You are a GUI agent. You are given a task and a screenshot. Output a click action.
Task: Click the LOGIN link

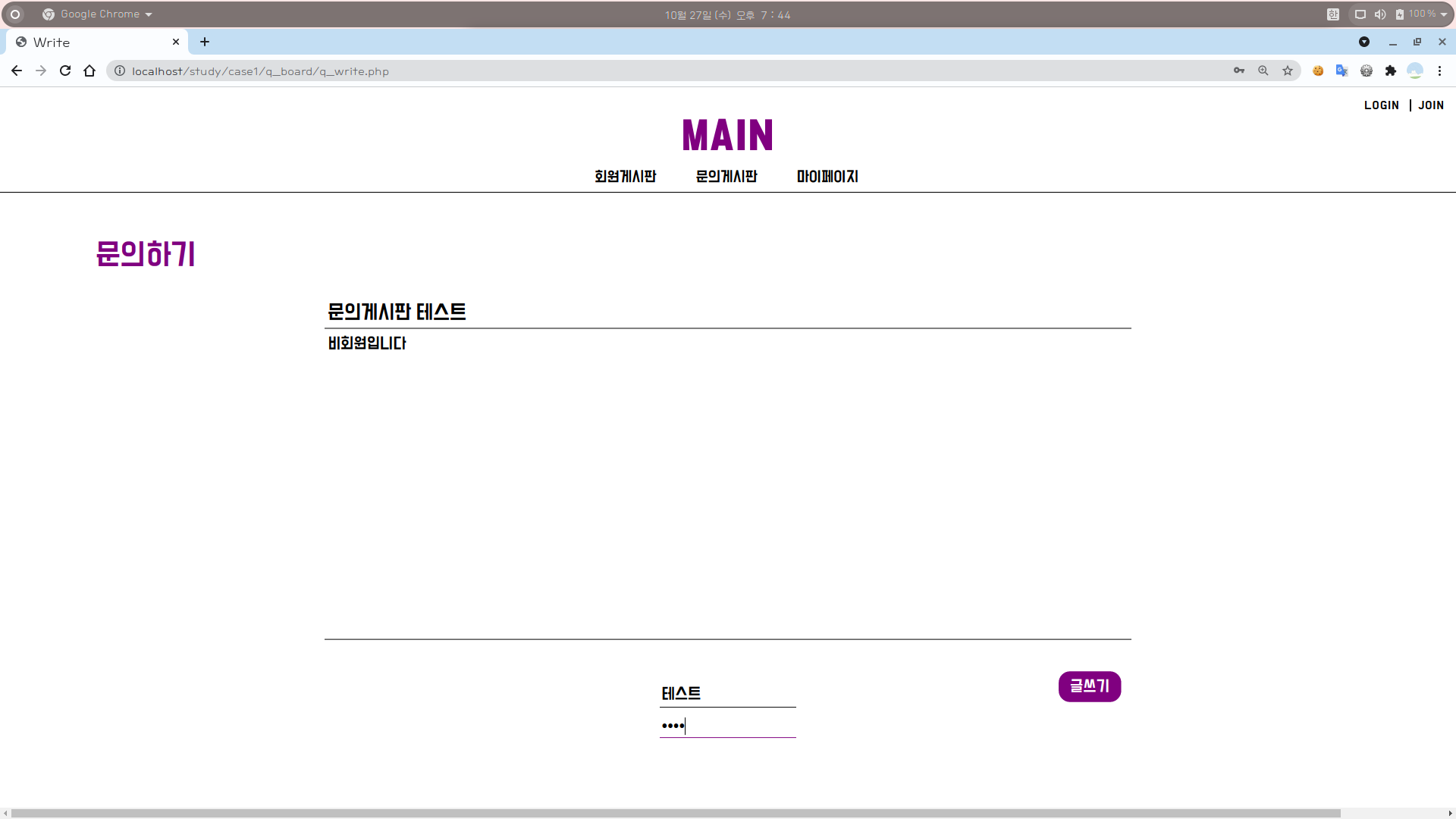click(x=1381, y=105)
